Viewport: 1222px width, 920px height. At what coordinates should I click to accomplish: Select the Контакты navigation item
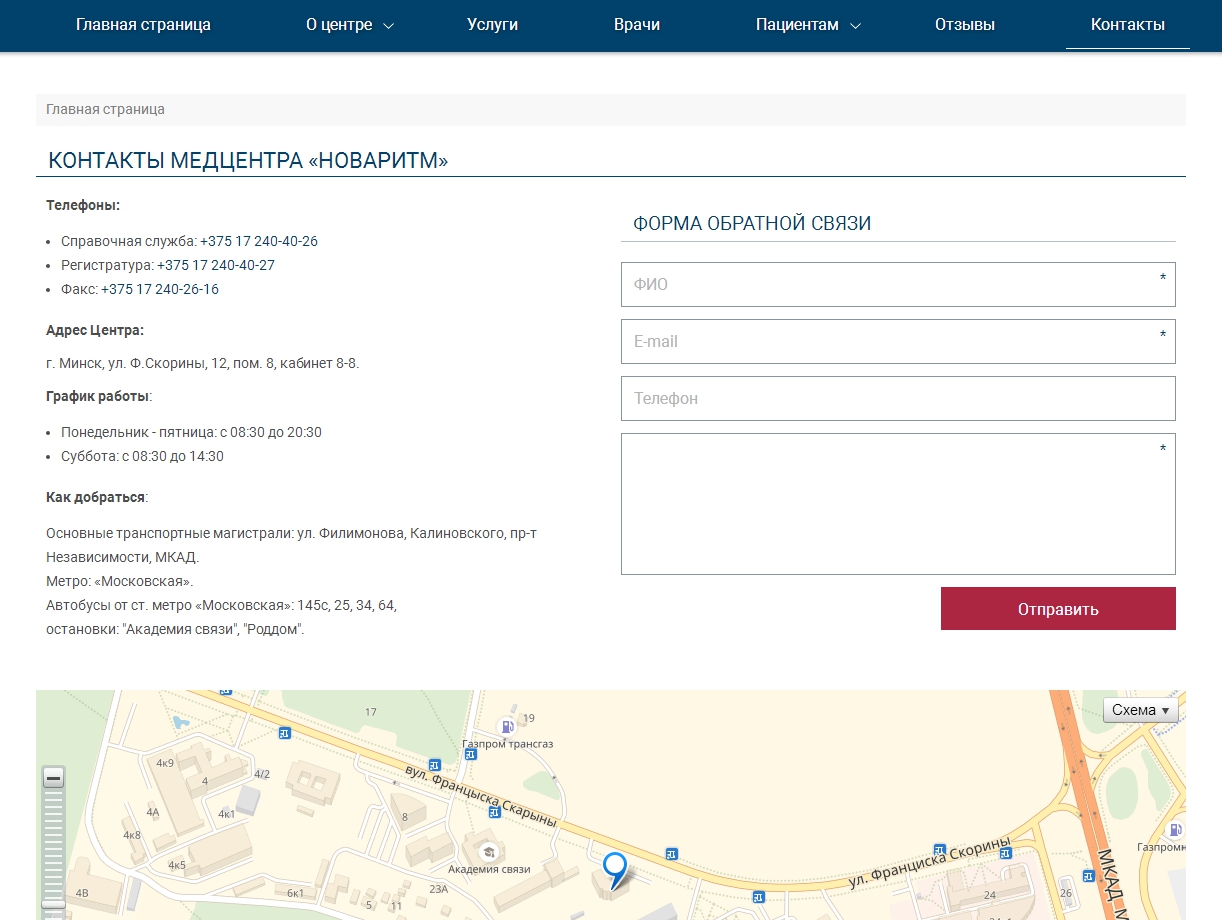click(1127, 25)
